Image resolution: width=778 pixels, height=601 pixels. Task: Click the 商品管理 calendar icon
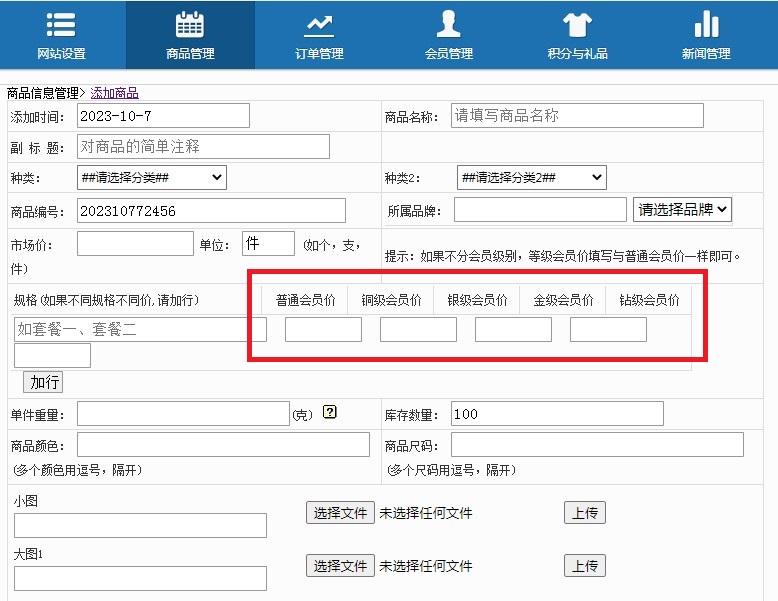190,24
